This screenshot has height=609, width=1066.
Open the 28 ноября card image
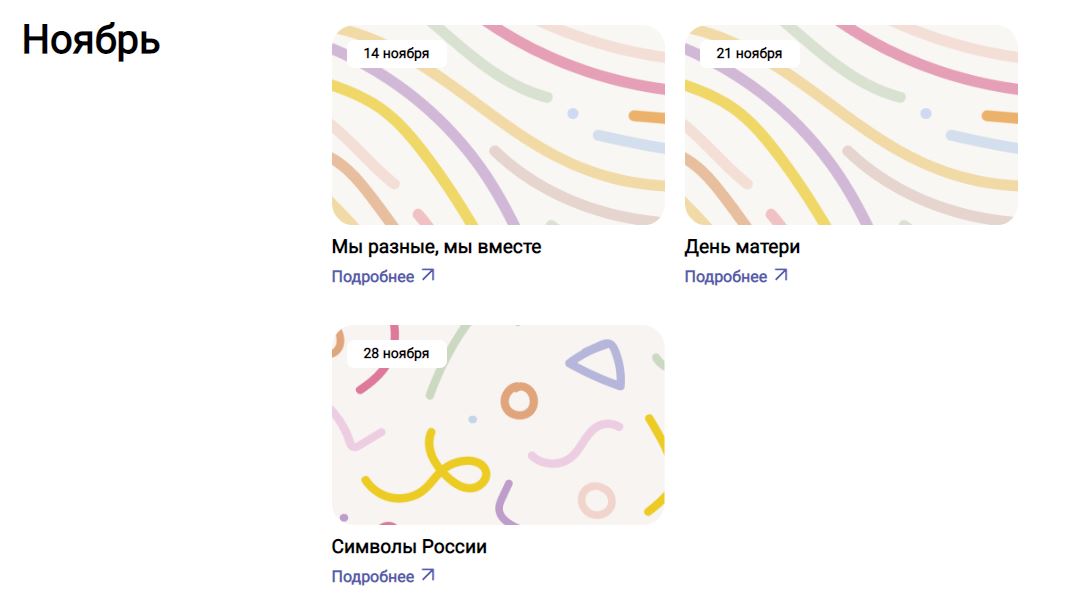pyautogui.click(x=498, y=425)
